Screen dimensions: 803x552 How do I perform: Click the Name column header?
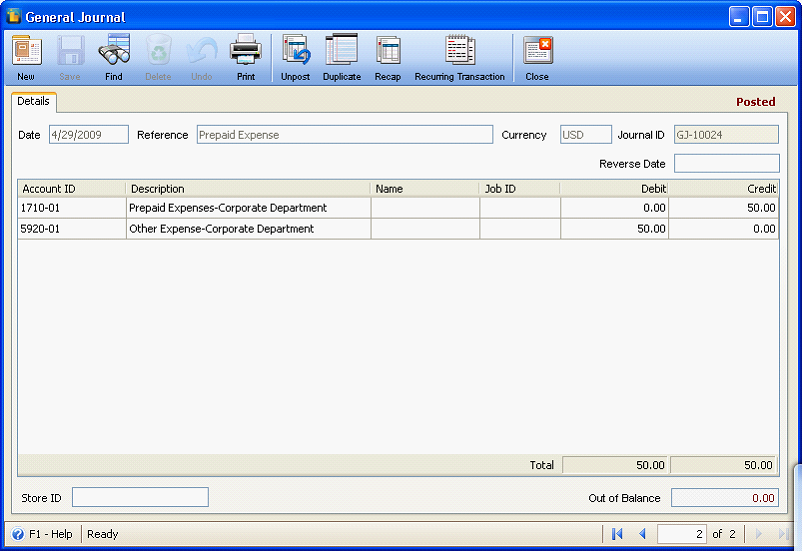click(x=425, y=189)
